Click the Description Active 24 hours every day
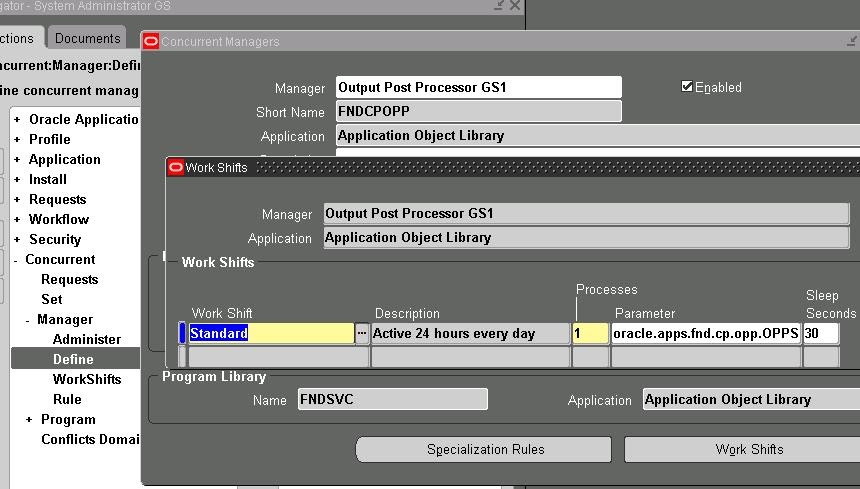Image resolution: width=860 pixels, height=489 pixels. [x=471, y=333]
